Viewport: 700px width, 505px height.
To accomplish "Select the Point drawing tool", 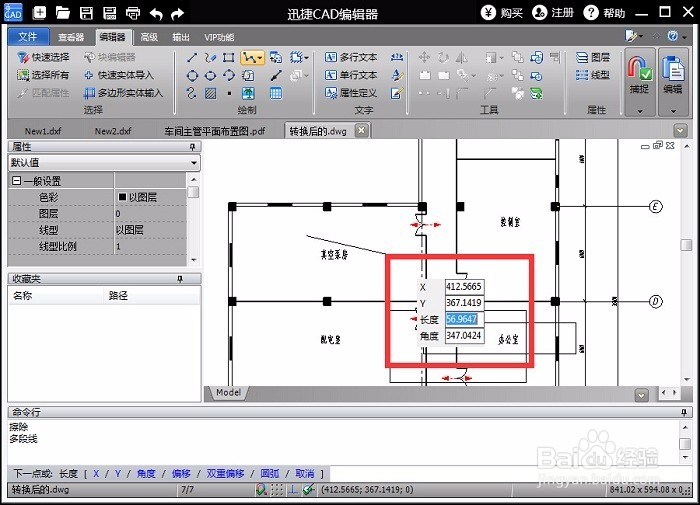I will (229, 93).
